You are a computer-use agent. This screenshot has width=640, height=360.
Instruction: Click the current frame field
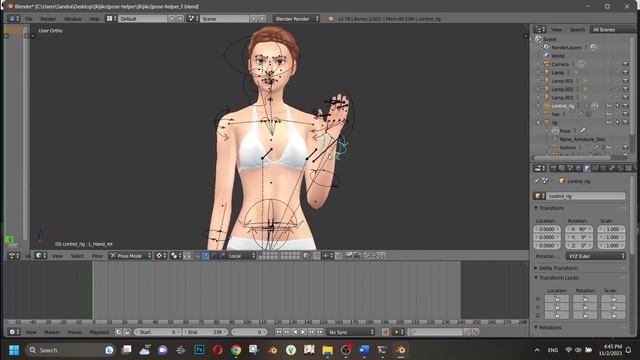point(249,332)
